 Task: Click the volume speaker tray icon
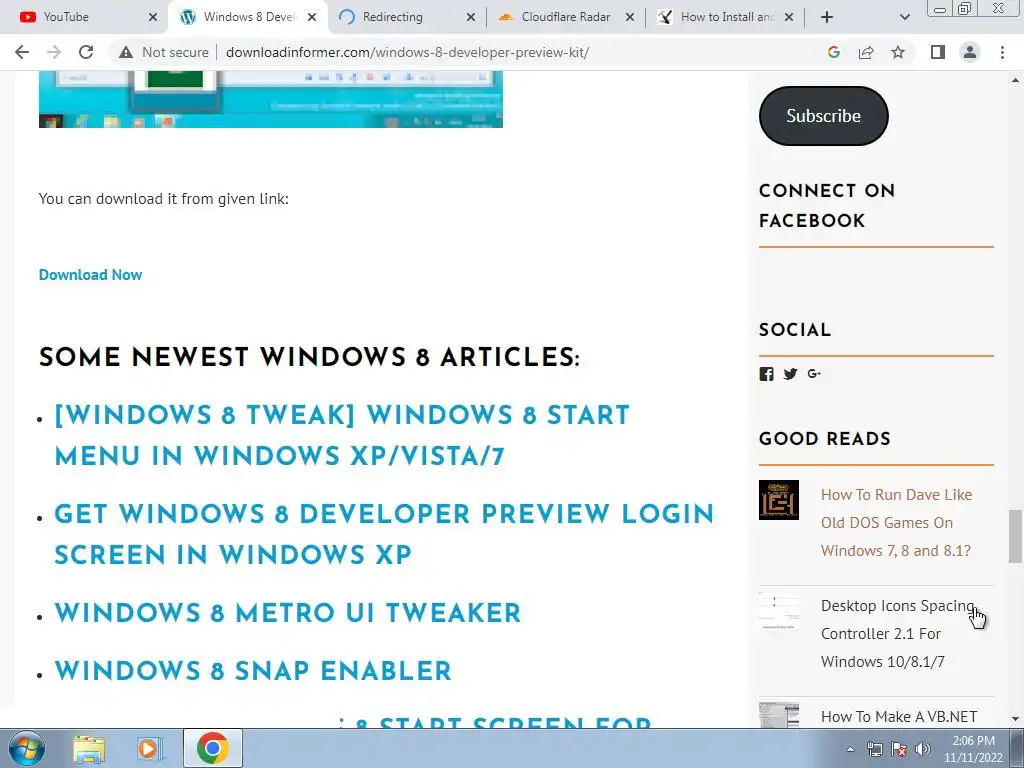(923, 749)
